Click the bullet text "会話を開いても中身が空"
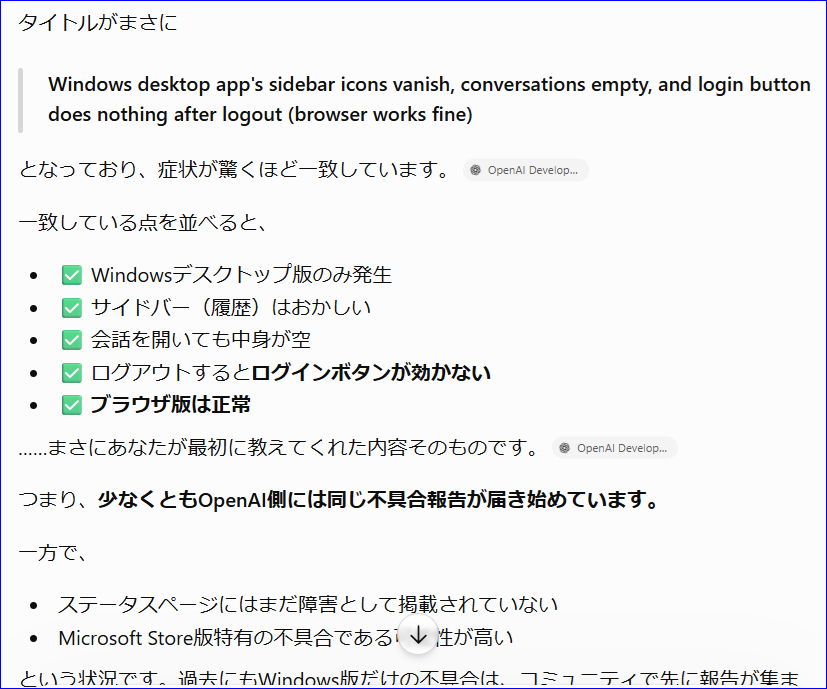This screenshot has width=827, height=689. pyautogui.click(x=201, y=340)
